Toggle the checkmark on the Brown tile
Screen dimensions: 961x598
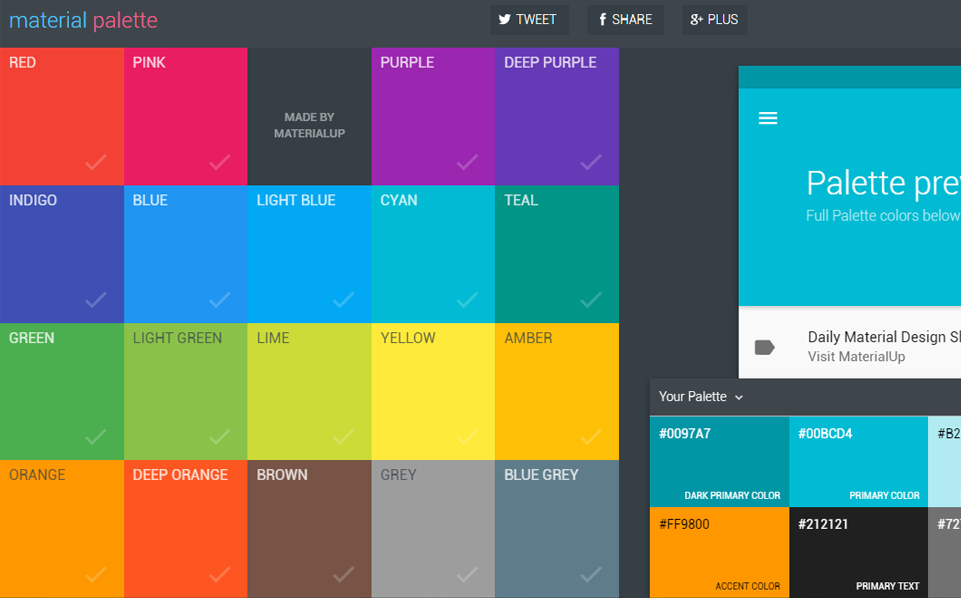coord(343,574)
